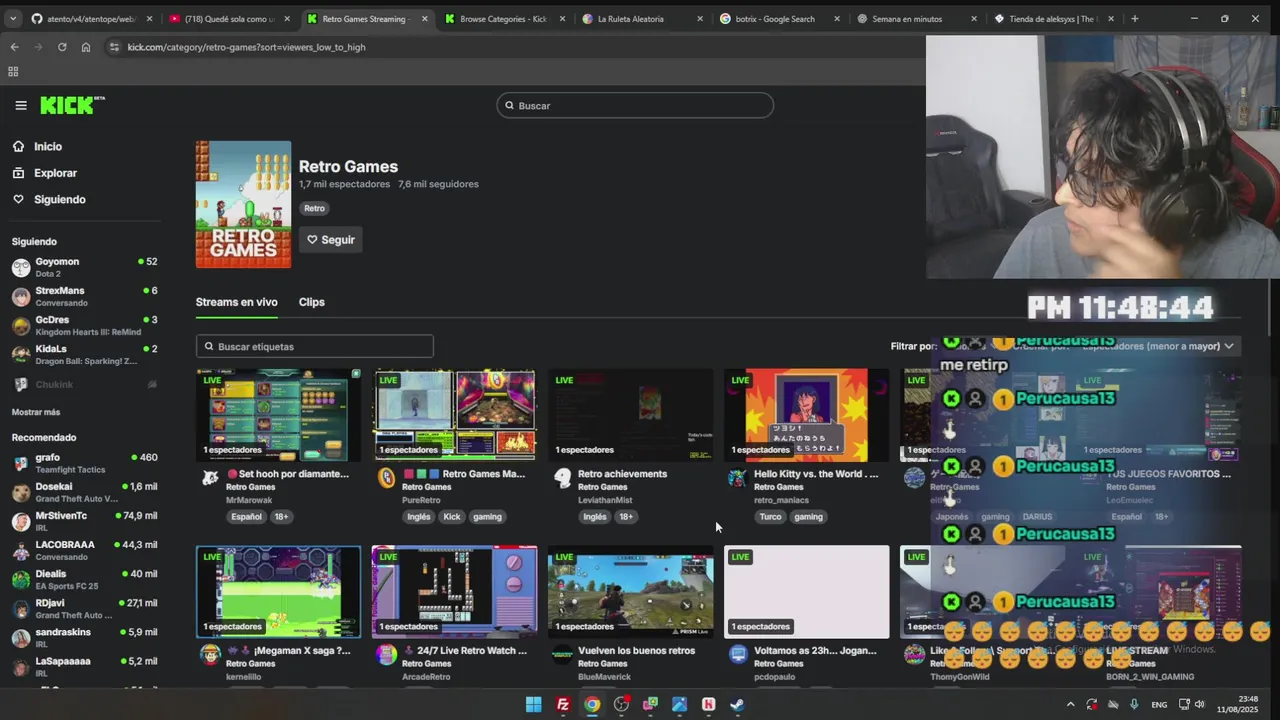Open the Retro achievements stream thumbnail
The image size is (1280, 720).
tap(631, 415)
